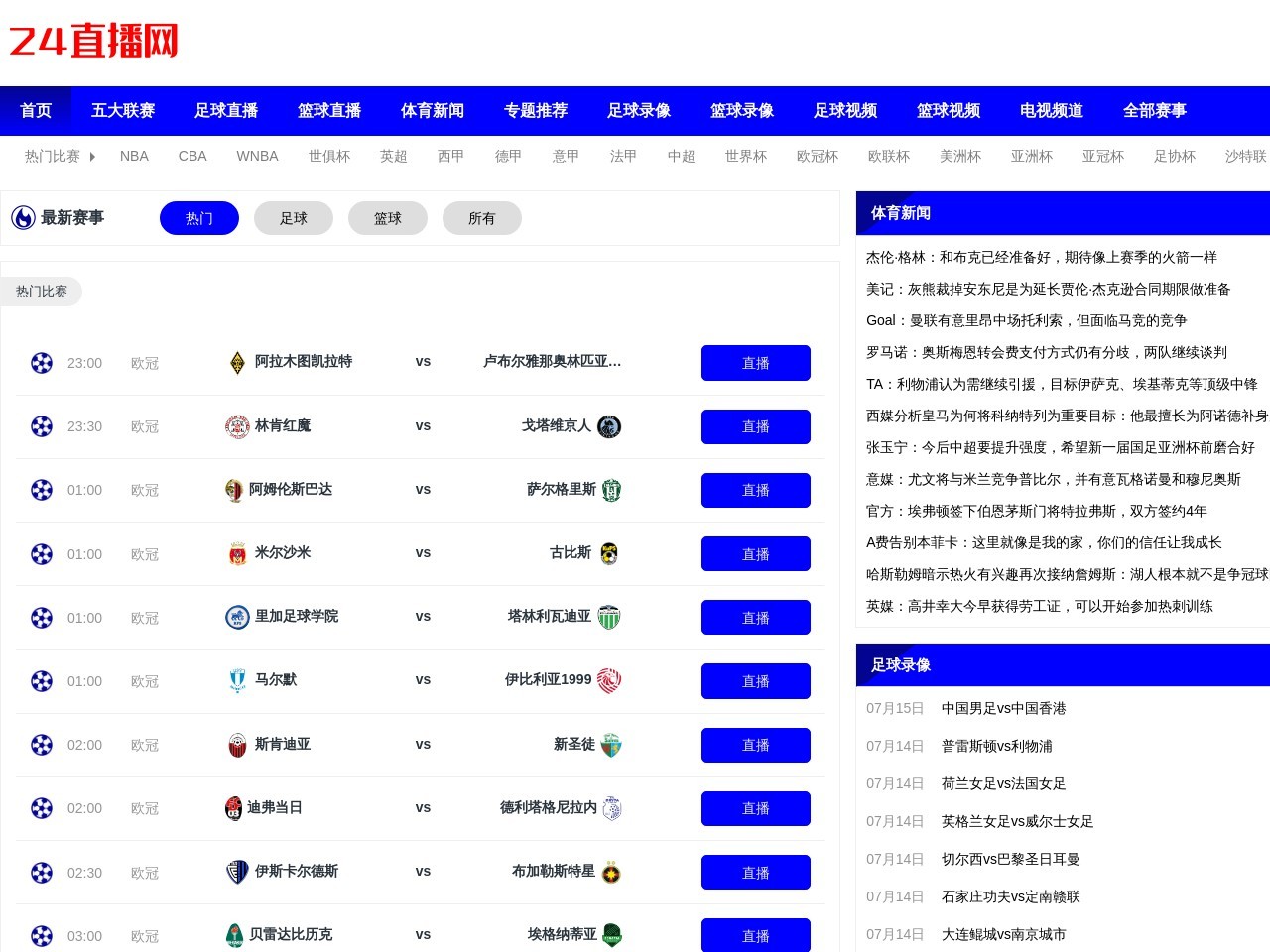Select the 马尔默 team emblem

pyautogui.click(x=236, y=681)
